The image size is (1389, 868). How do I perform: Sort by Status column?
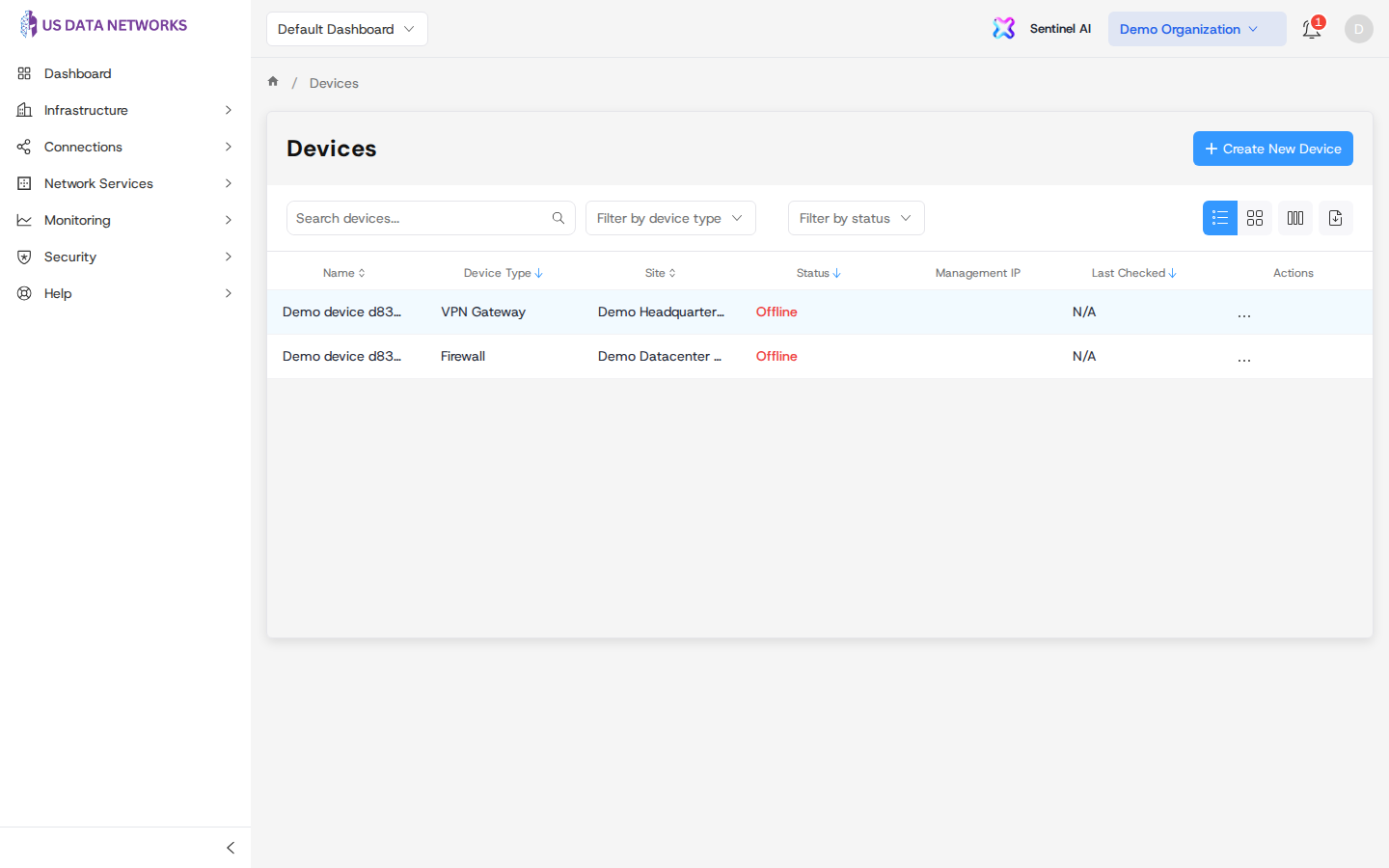pos(836,273)
